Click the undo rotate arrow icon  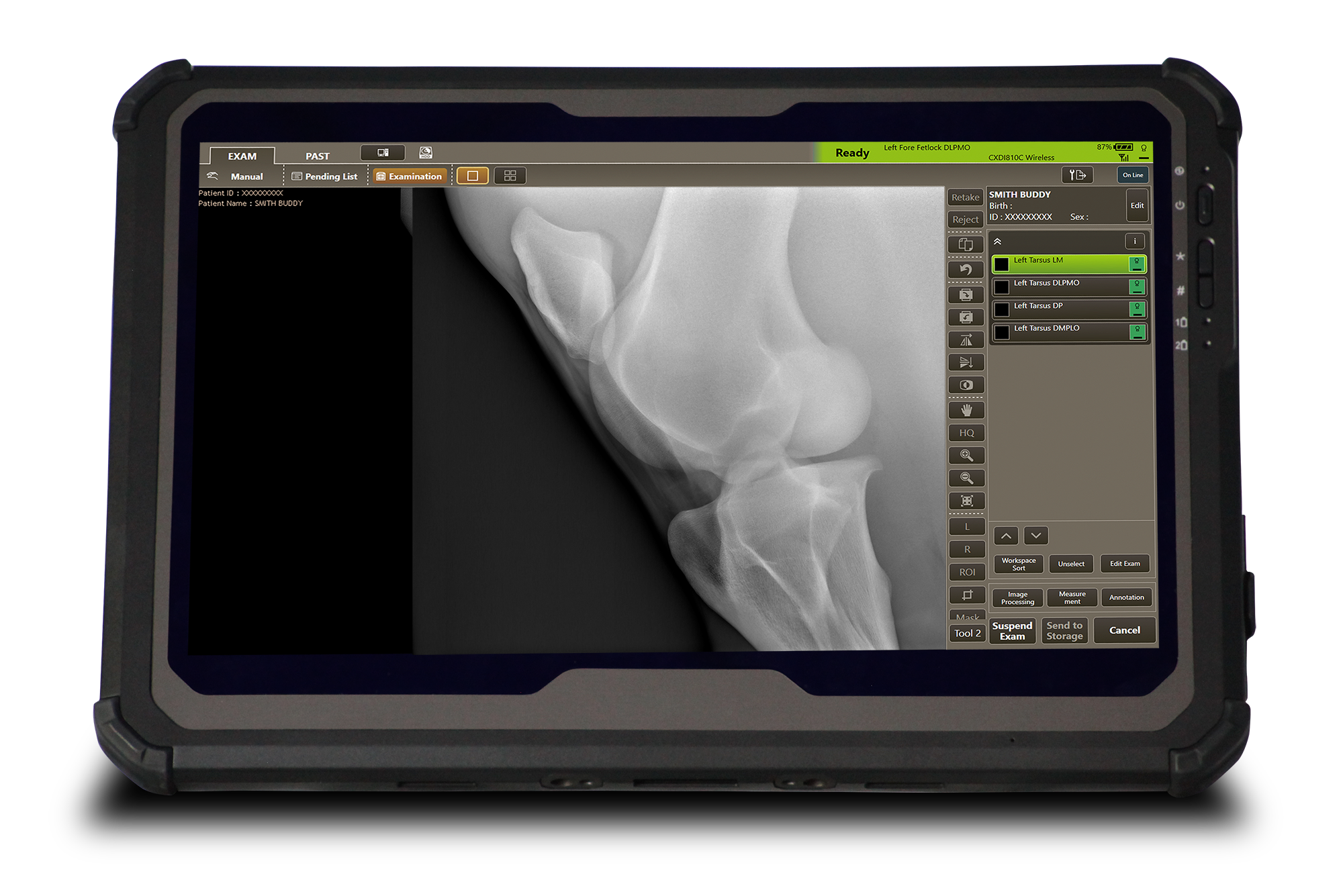(966, 269)
